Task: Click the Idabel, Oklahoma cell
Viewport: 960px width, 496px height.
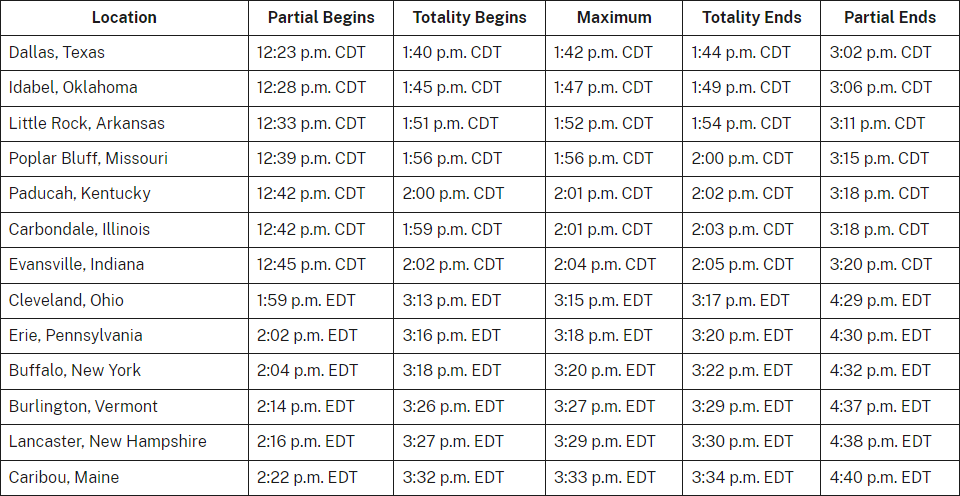Action: pyautogui.click(x=124, y=88)
